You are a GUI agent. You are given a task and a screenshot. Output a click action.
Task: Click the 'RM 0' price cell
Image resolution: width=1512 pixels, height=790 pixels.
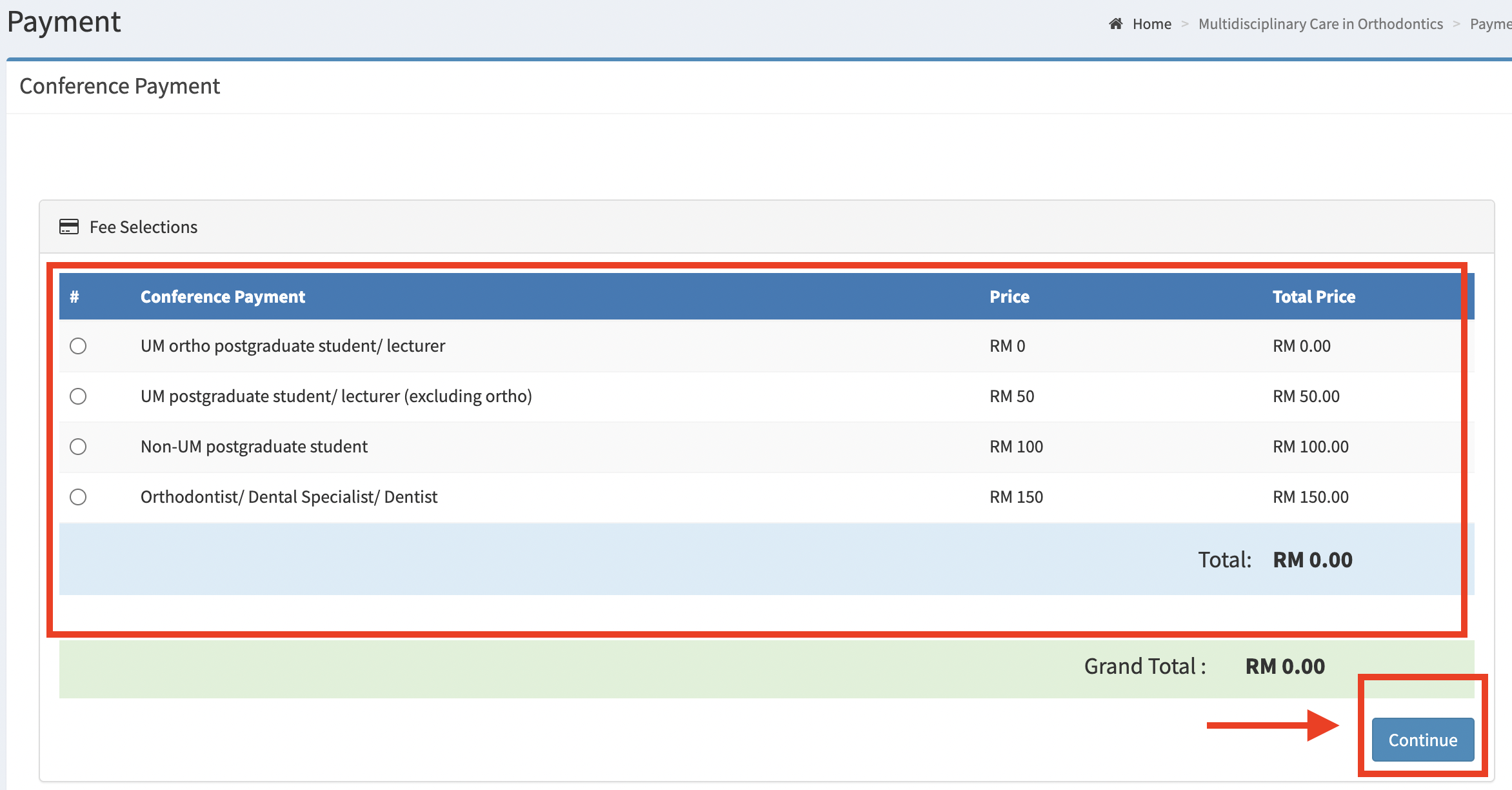[1008, 346]
